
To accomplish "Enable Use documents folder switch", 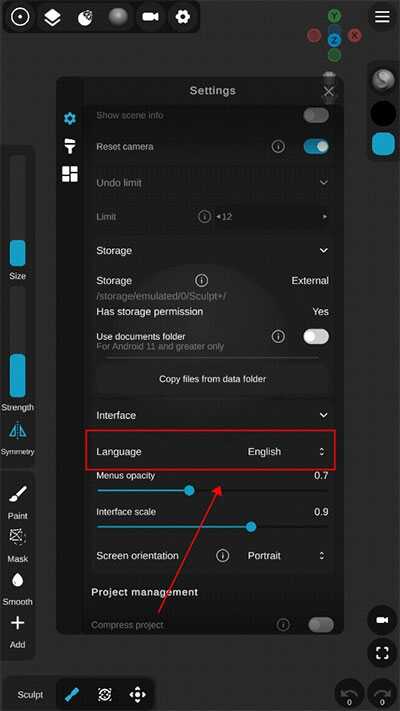I will tap(316, 336).
